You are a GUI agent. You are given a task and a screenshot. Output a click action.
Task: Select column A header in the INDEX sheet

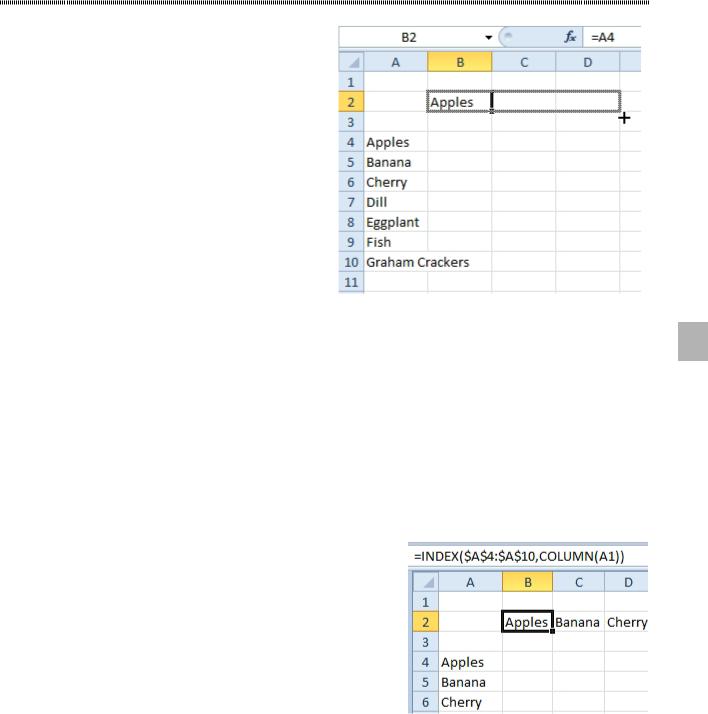pyautogui.click(x=470, y=582)
